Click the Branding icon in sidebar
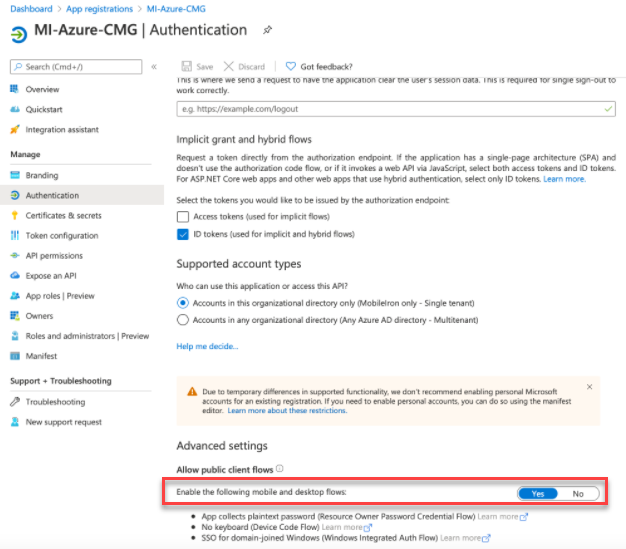This screenshot has width=626, height=549. pos(15,175)
